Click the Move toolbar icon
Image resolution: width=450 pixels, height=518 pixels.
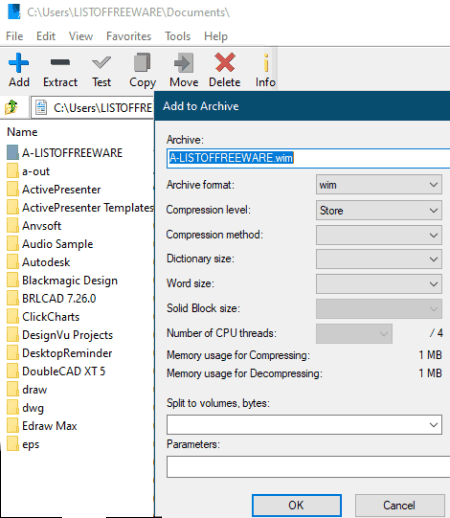pos(184,63)
